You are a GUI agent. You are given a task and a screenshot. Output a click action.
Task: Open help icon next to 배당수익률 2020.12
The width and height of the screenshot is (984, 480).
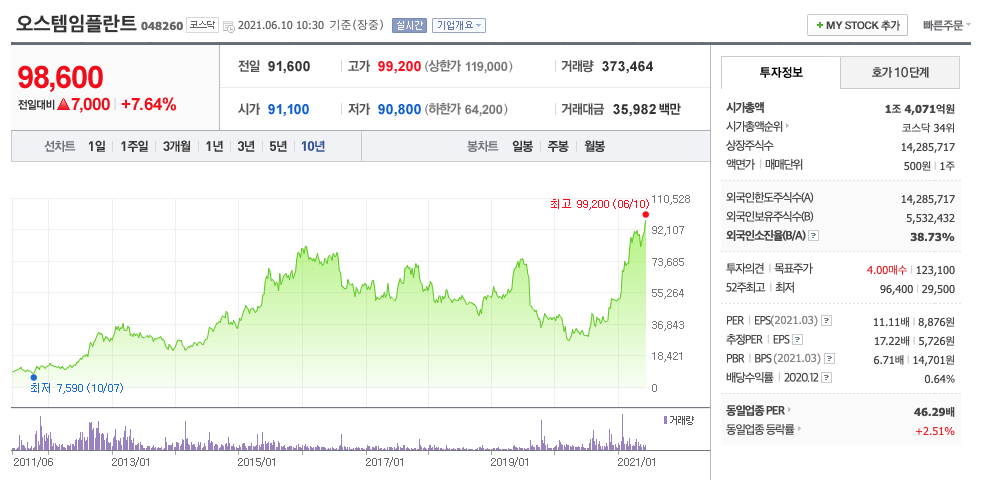point(826,378)
